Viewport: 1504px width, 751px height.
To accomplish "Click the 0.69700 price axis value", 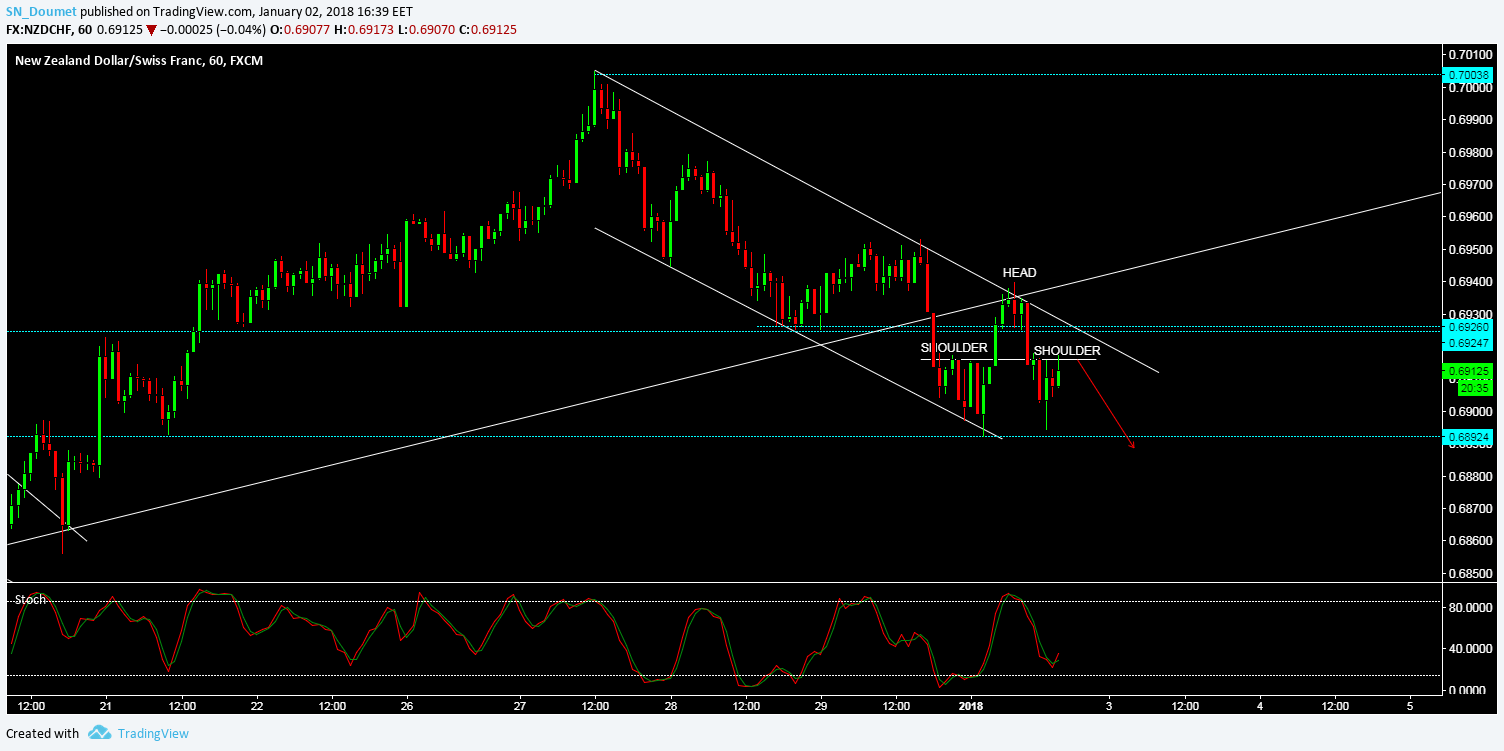I will [1470, 185].
